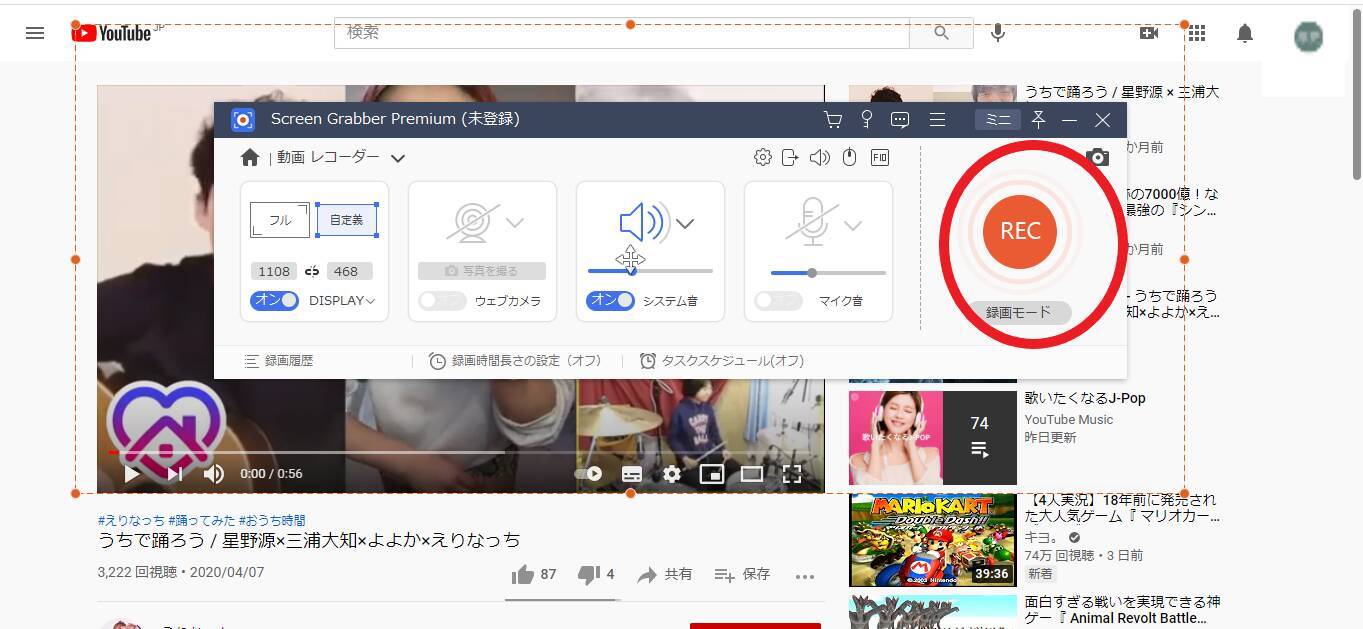This screenshot has width=1363, height=629.
Task: Open タスクスケジュール task schedule settings
Action: pos(722,361)
